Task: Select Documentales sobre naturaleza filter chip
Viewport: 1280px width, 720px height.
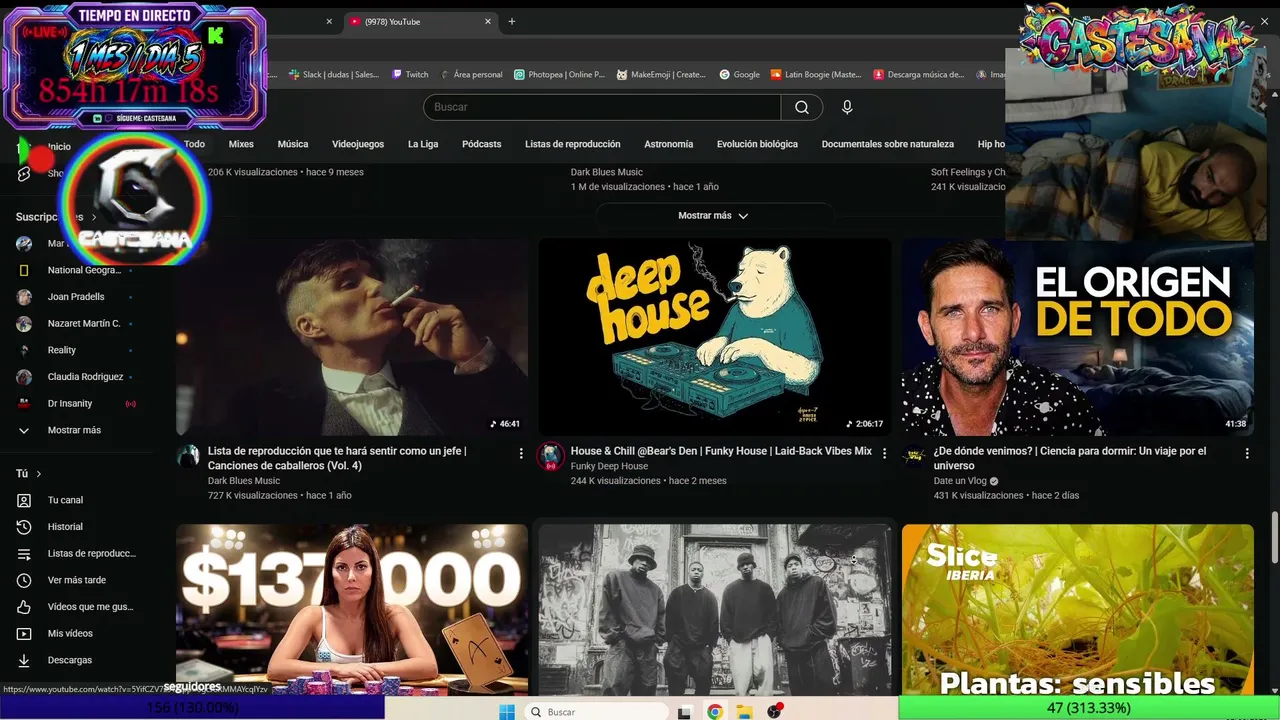Action: (888, 144)
